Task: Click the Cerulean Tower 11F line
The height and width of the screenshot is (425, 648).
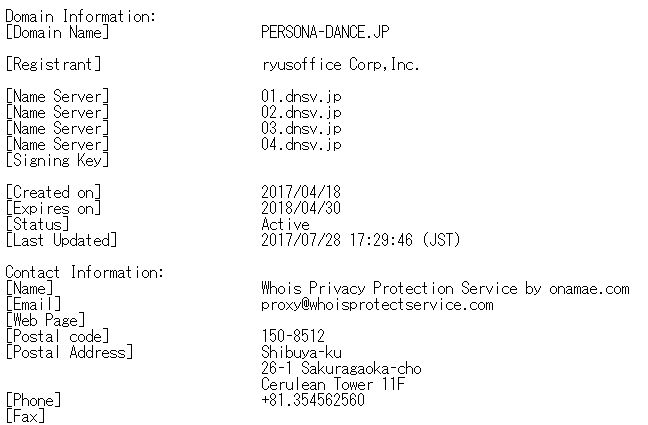Action: [x=333, y=384]
